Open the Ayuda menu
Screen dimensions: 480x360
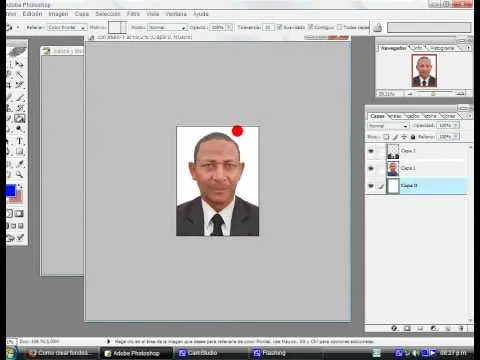tap(201, 14)
